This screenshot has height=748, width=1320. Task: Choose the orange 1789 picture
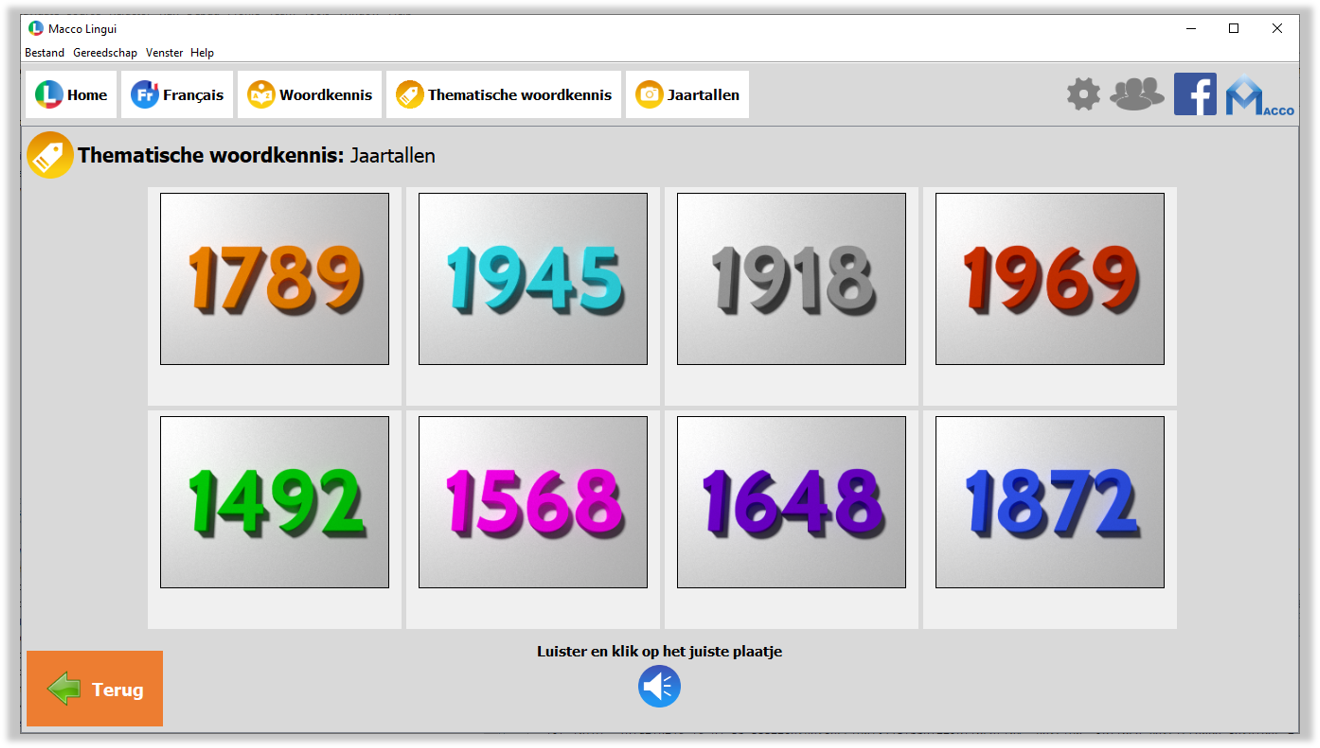tap(274, 279)
